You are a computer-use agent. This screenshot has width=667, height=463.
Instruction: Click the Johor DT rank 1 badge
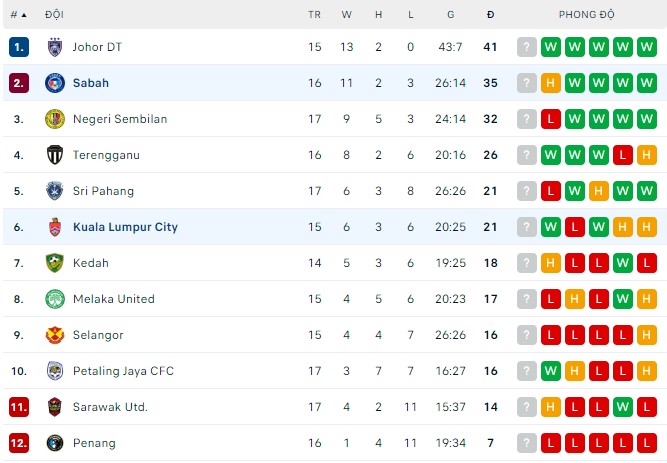click(19, 47)
